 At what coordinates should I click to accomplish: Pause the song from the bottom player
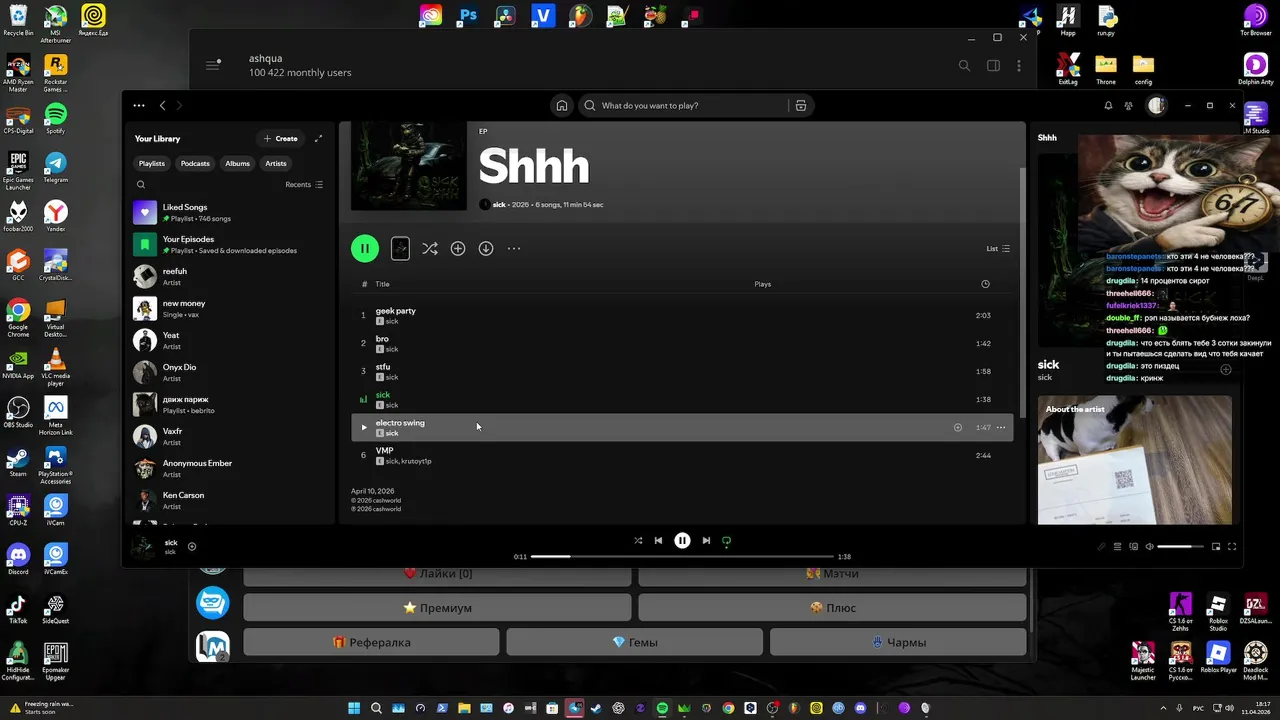pyautogui.click(x=682, y=540)
